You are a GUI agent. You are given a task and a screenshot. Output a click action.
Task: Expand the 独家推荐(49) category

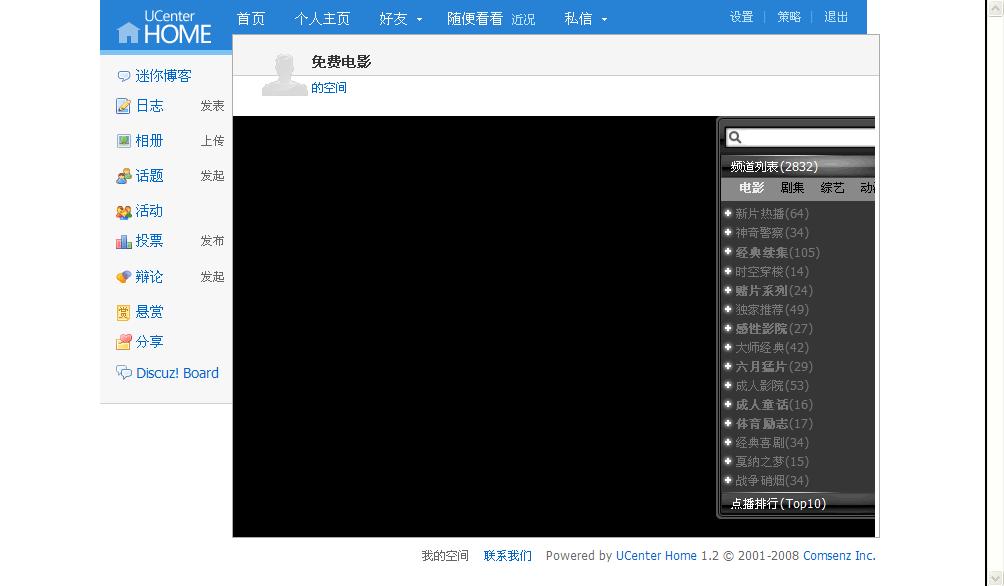tap(727, 309)
